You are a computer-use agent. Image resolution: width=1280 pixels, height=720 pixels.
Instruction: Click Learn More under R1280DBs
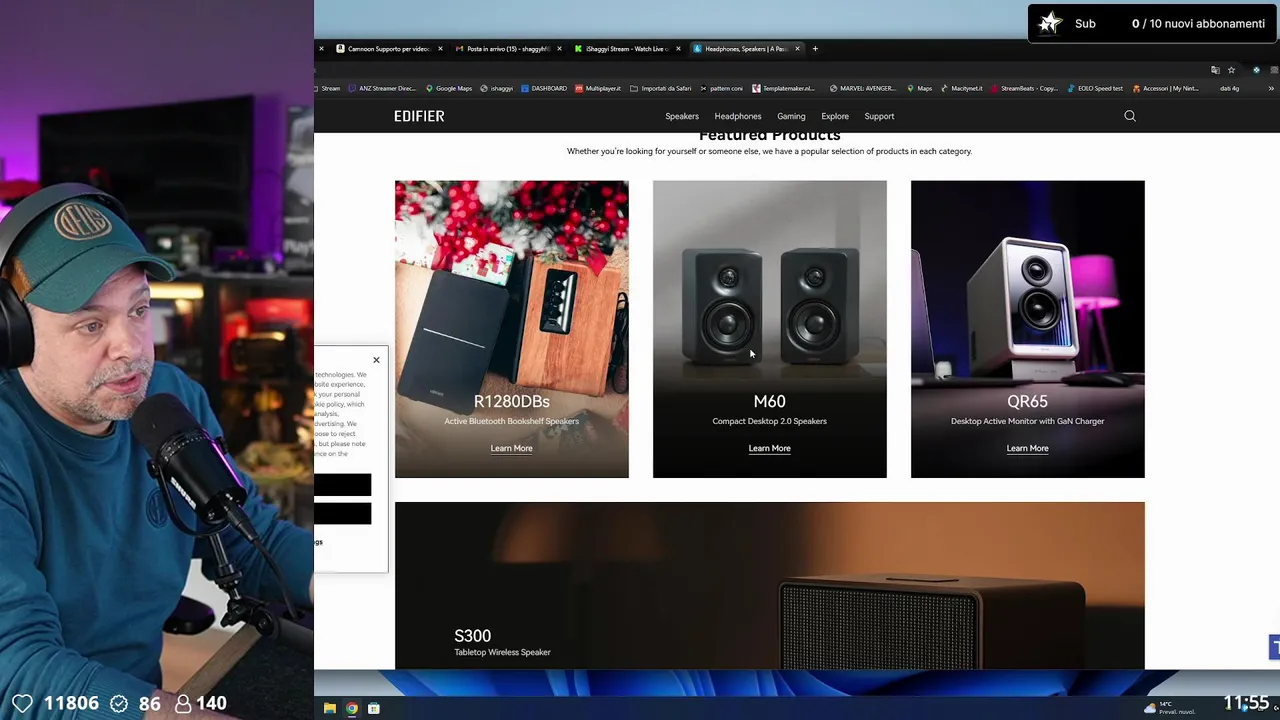[511, 448]
